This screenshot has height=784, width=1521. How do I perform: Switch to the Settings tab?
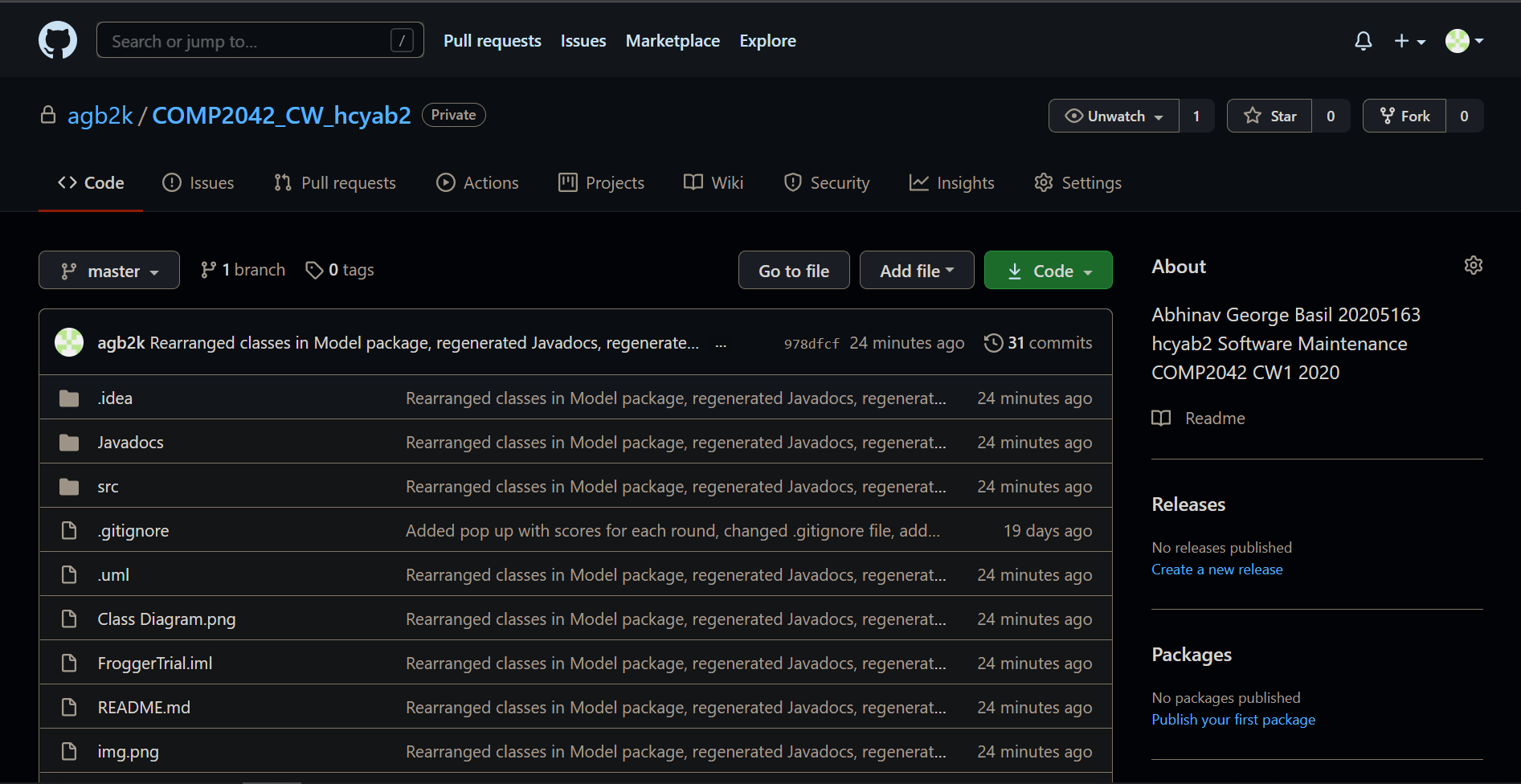tap(1077, 183)
